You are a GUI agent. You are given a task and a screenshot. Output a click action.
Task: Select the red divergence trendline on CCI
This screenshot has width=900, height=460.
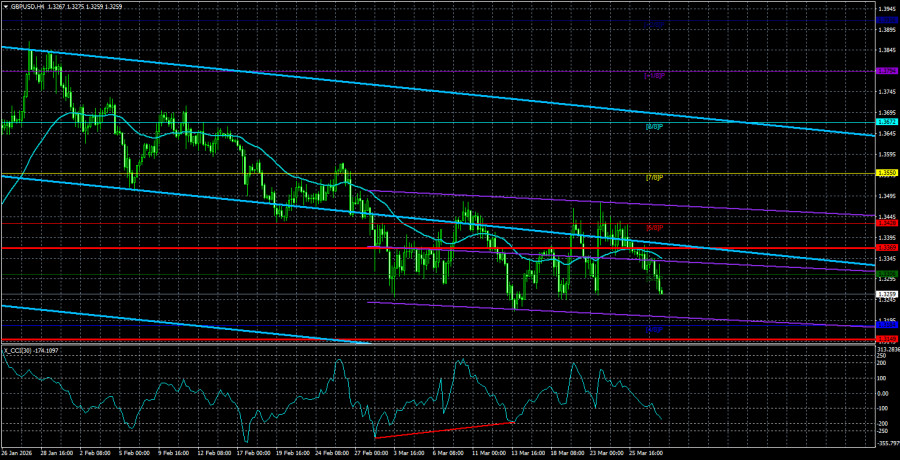445,430
